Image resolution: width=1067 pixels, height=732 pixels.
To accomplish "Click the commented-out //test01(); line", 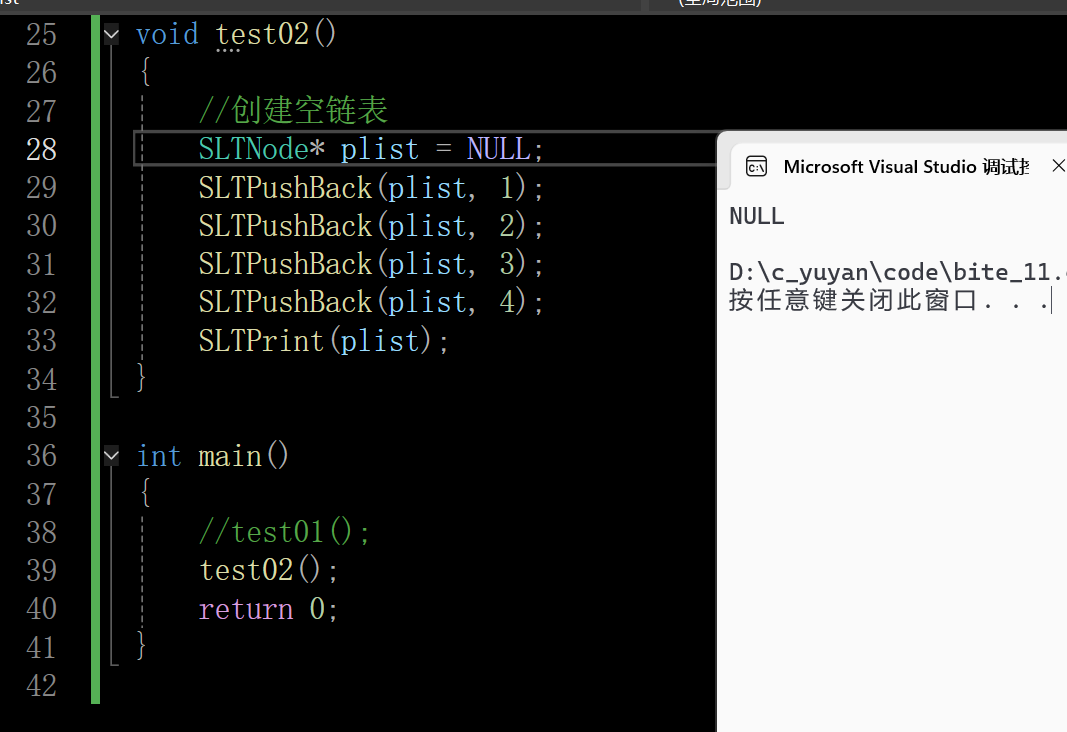I will point(284,532).
